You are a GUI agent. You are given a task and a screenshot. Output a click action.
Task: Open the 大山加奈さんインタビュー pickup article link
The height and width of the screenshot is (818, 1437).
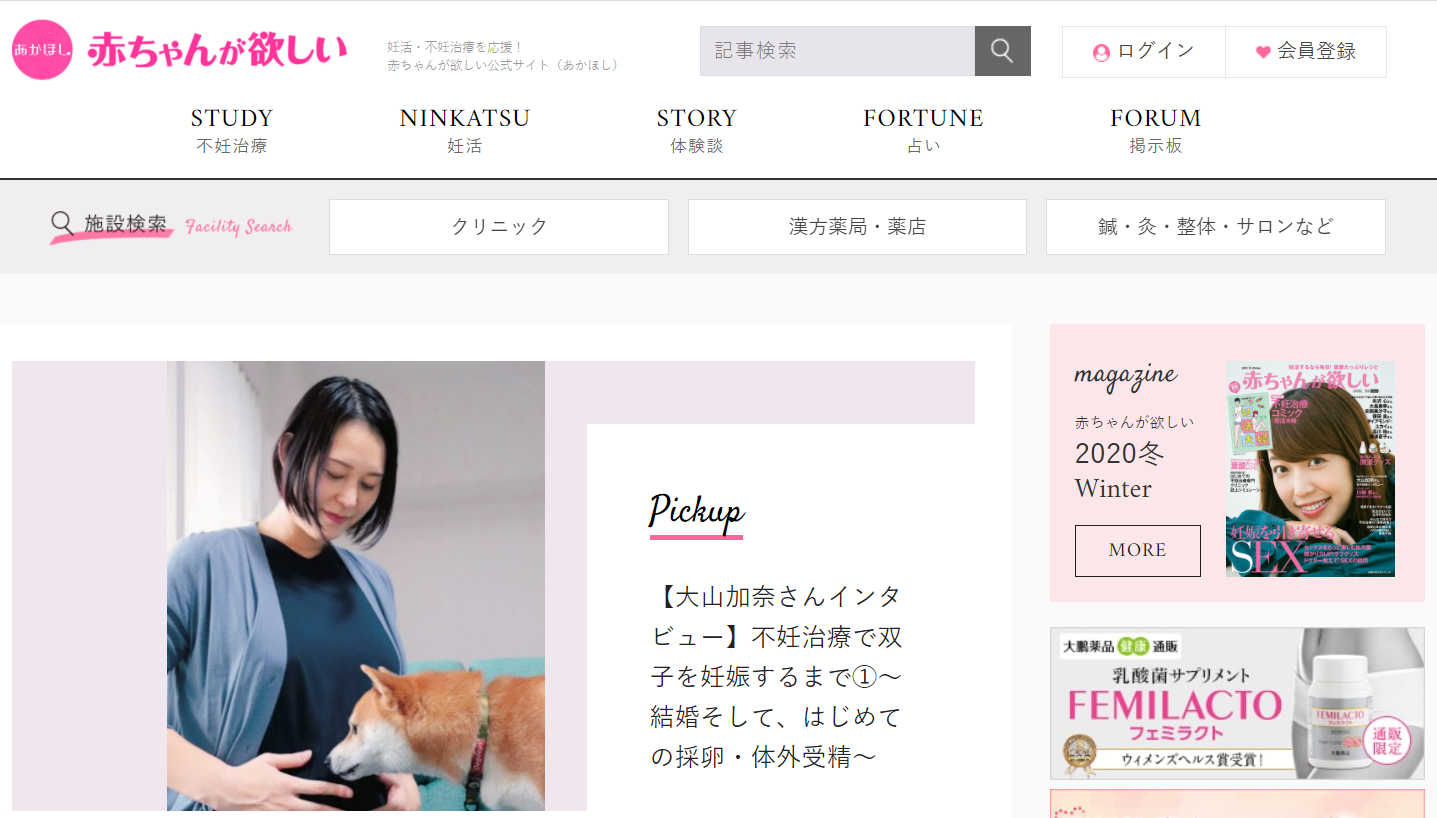coord(777,678)
